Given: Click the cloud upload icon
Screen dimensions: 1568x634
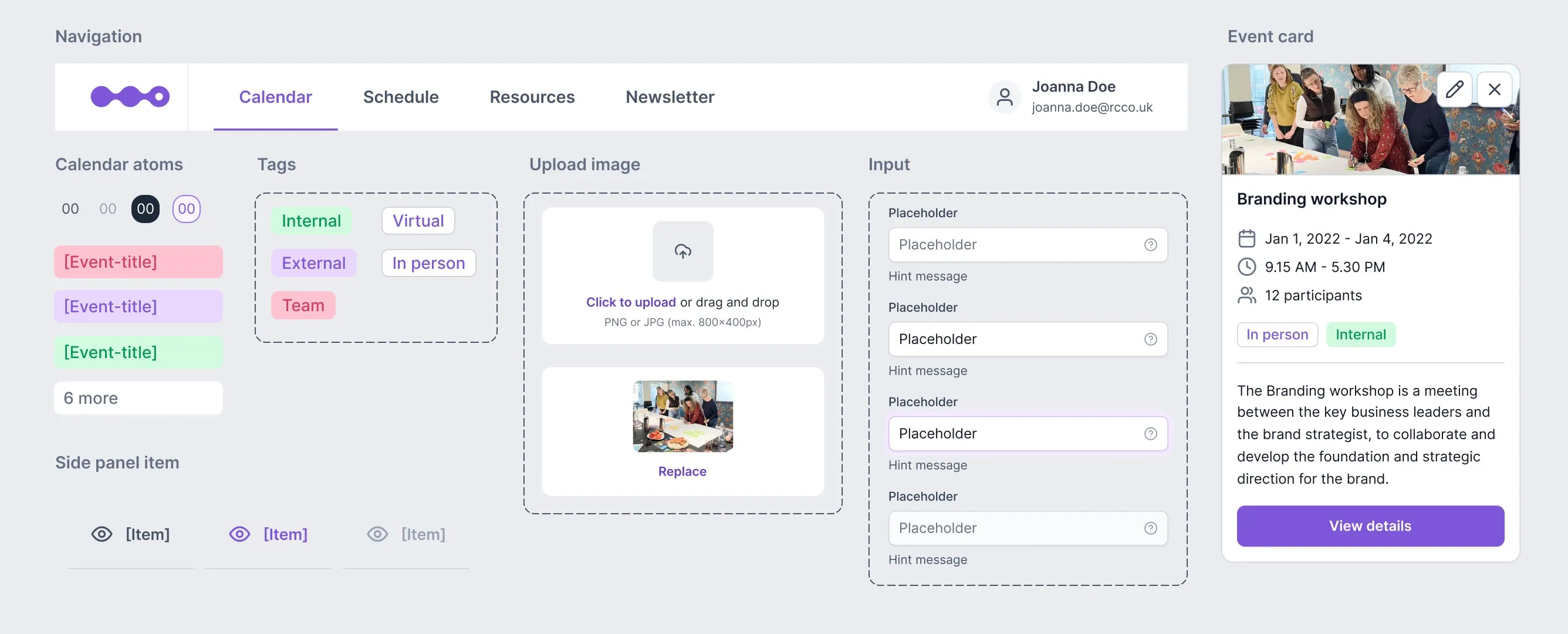Looking at the screenshot, I should point(682,251).
